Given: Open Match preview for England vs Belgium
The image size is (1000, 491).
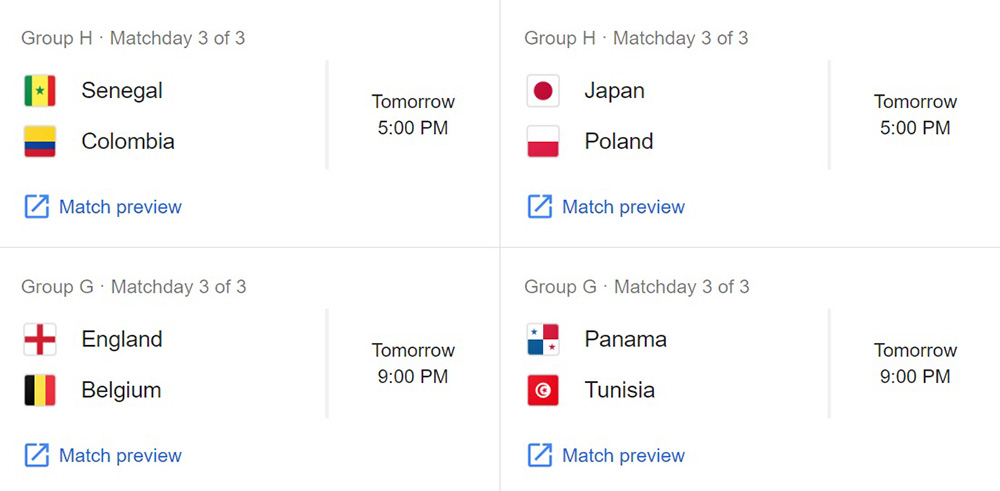Looking at the screenshot, I should tap(120, 456).
